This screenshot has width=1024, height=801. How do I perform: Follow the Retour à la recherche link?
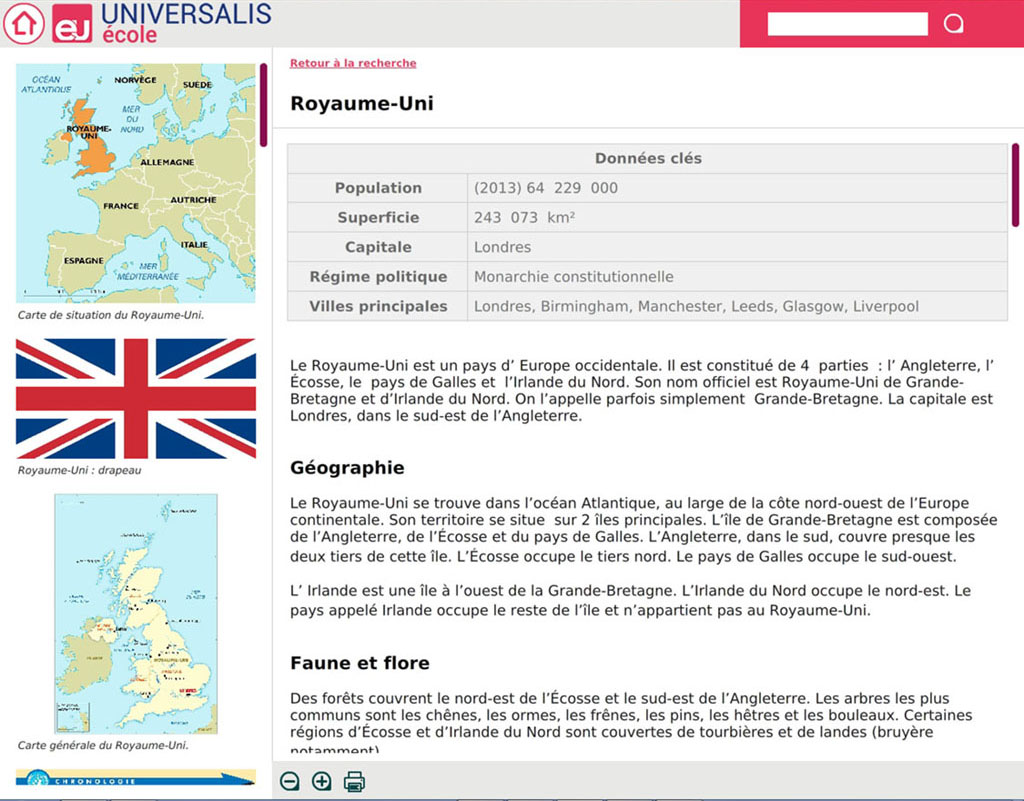pyautogui.click(x=353, y=63)
